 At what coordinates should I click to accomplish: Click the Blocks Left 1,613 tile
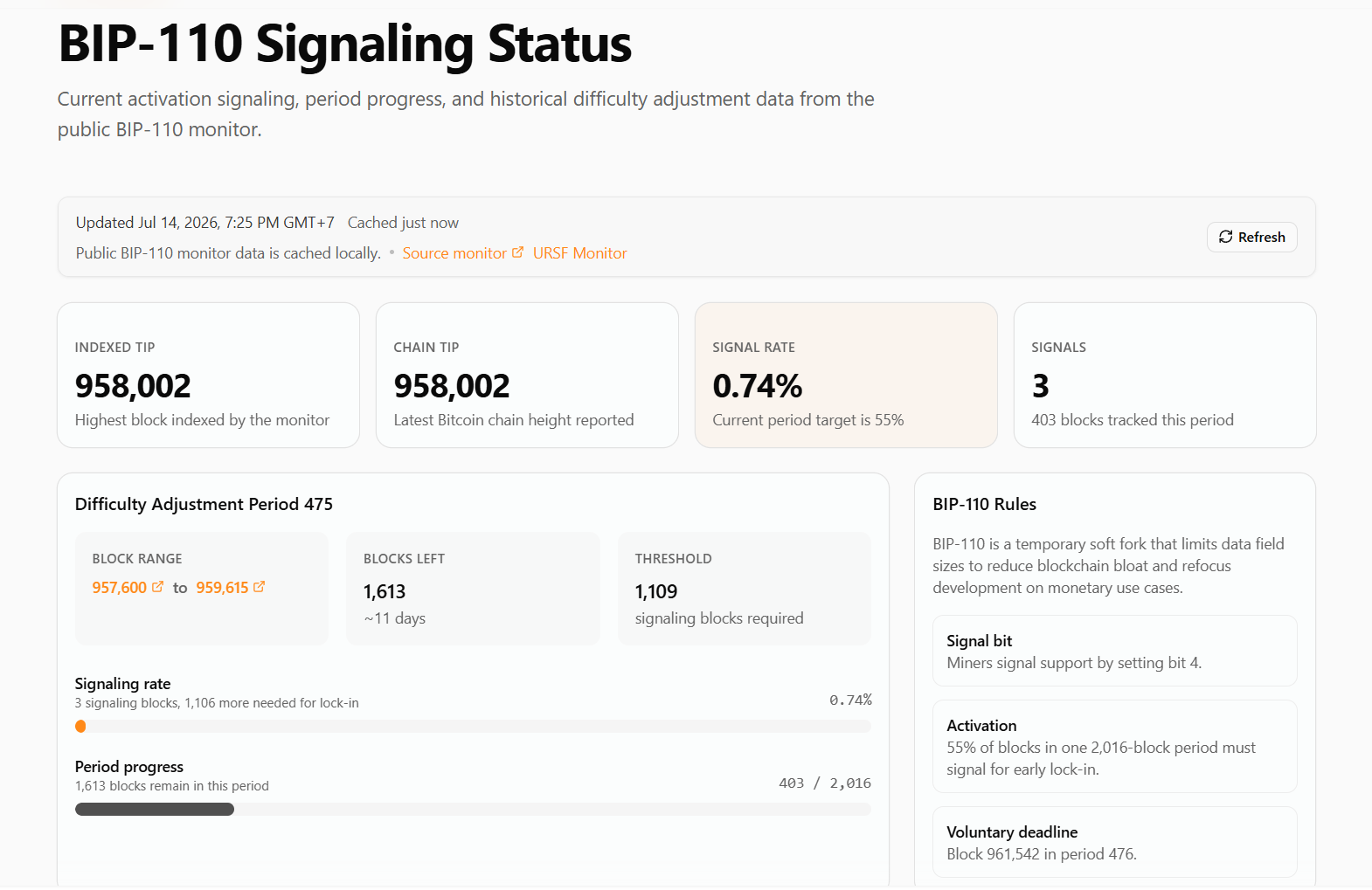(x=473, y=589)
